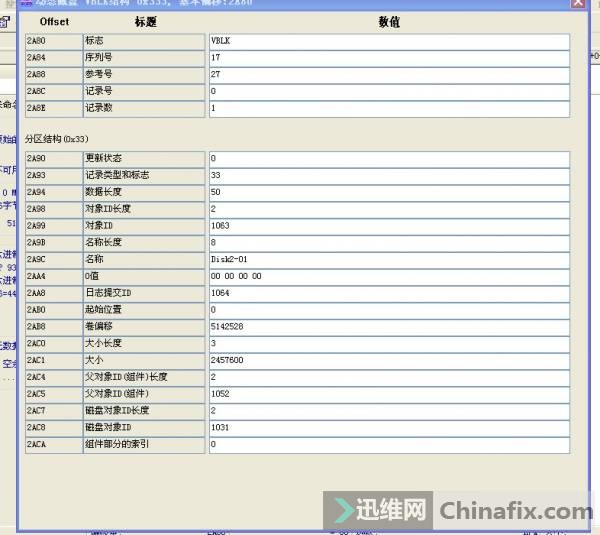Screen dimensions: 600x535
Task: Click the VBLK value field
Action: [x=390, y=41]
